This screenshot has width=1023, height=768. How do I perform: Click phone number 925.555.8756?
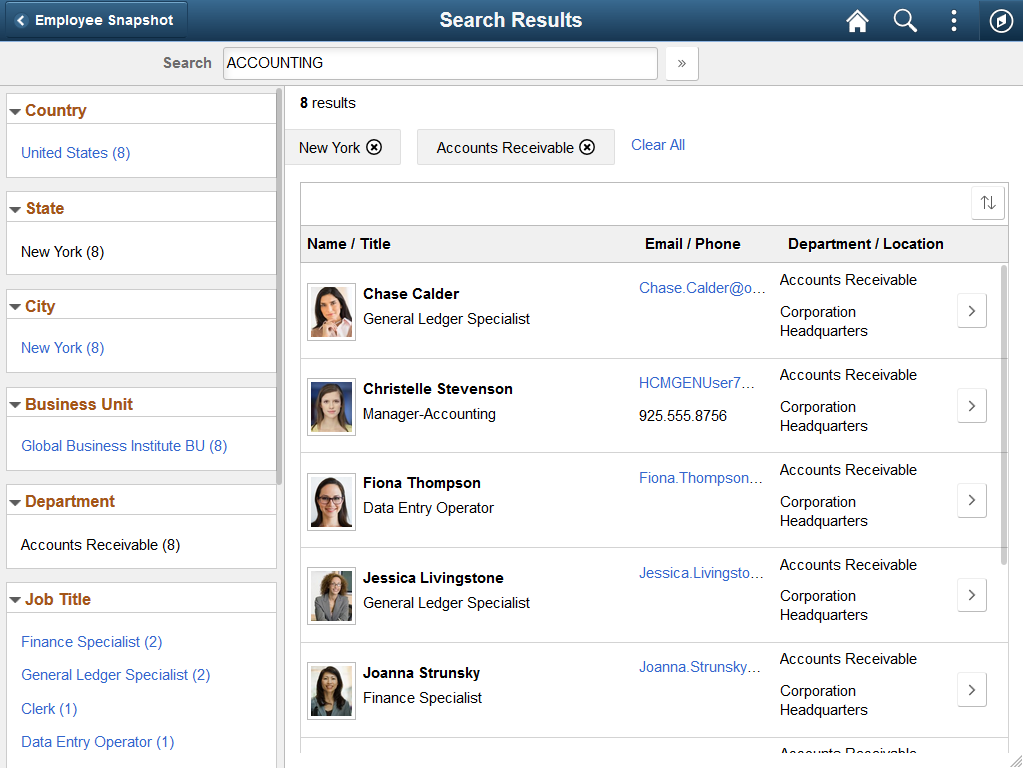pos(682,416)
